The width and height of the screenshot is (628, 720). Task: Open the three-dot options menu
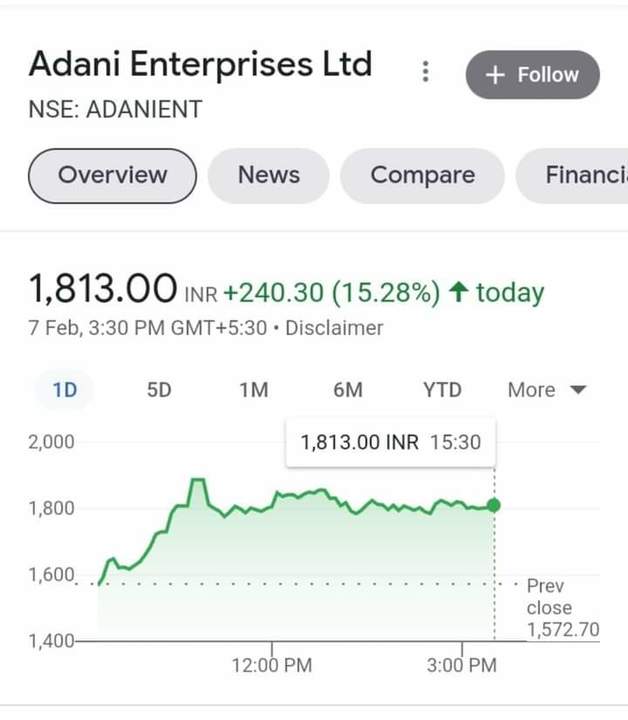426,72
